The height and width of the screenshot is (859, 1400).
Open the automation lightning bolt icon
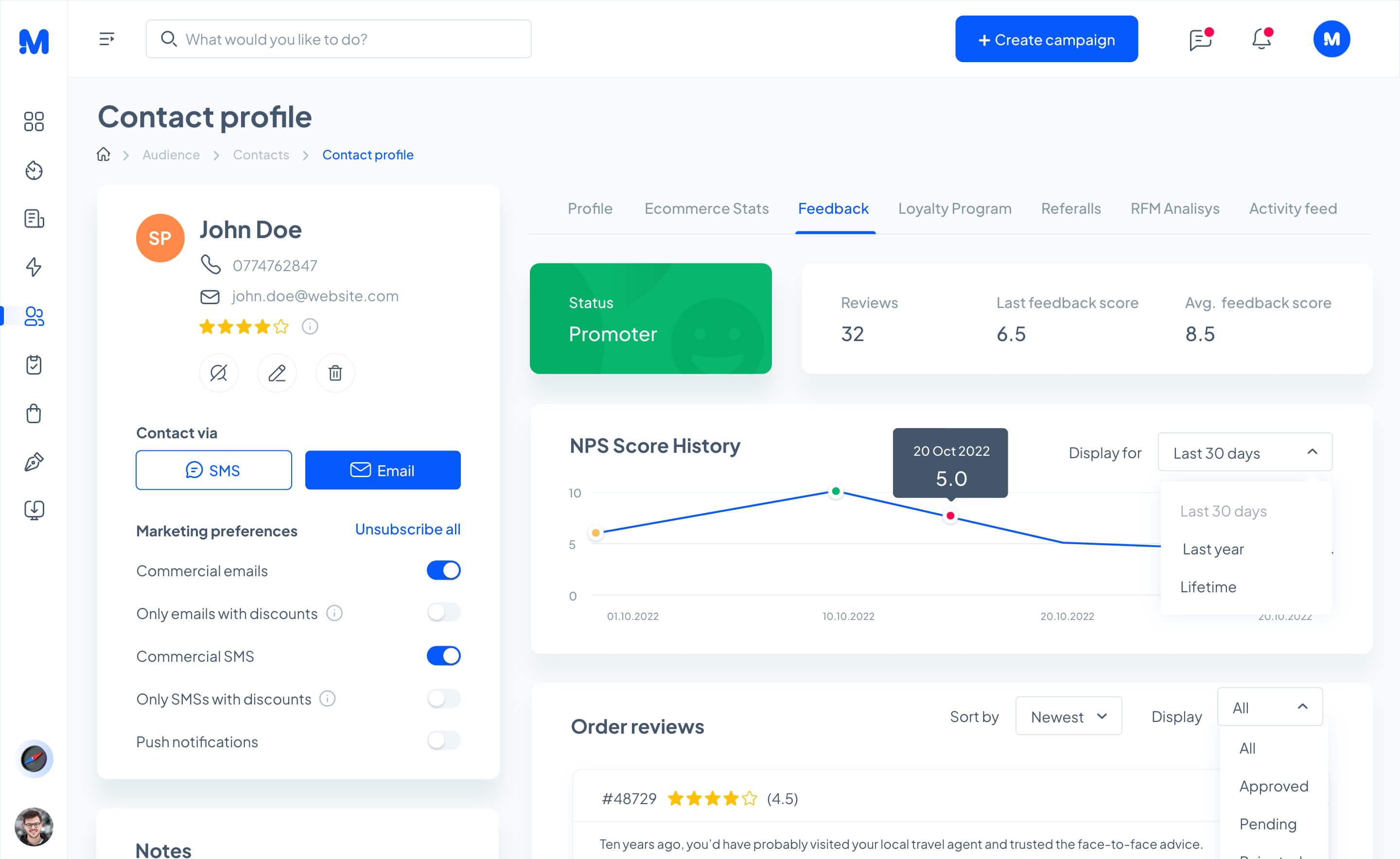[x=34, y=267]
